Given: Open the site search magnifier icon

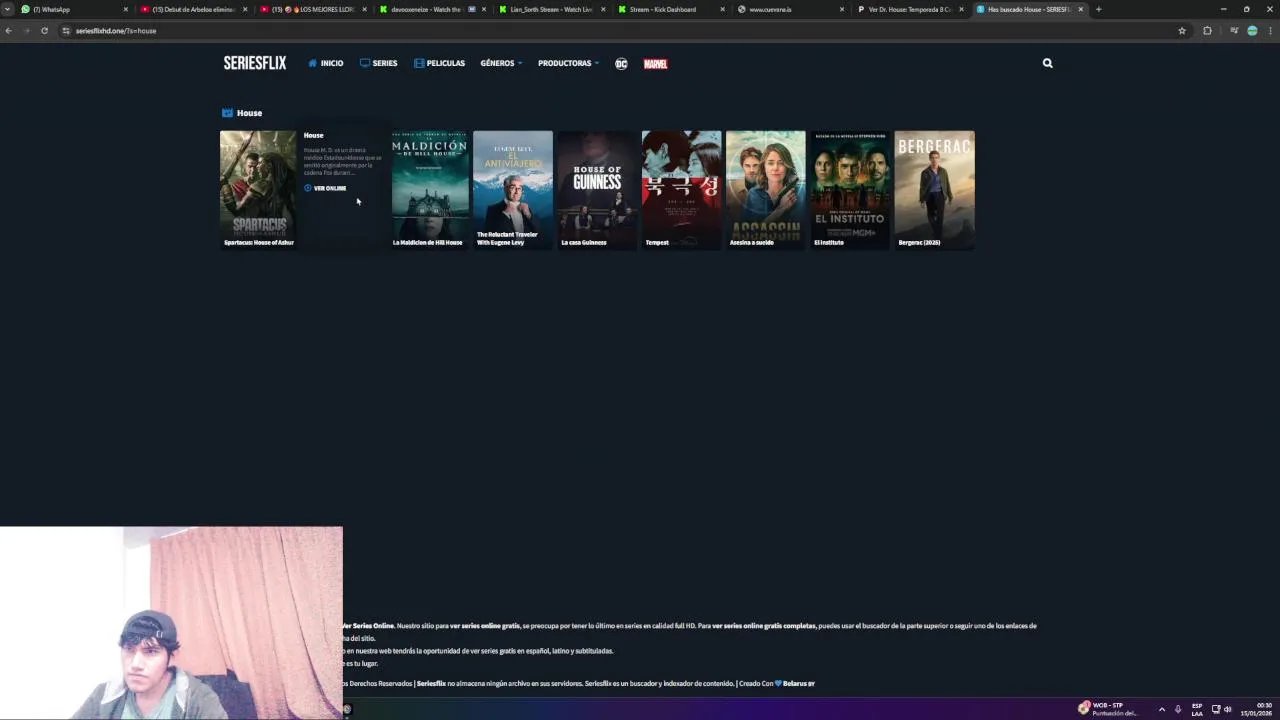Looking at the screenshot, I should coord(1047,63).
